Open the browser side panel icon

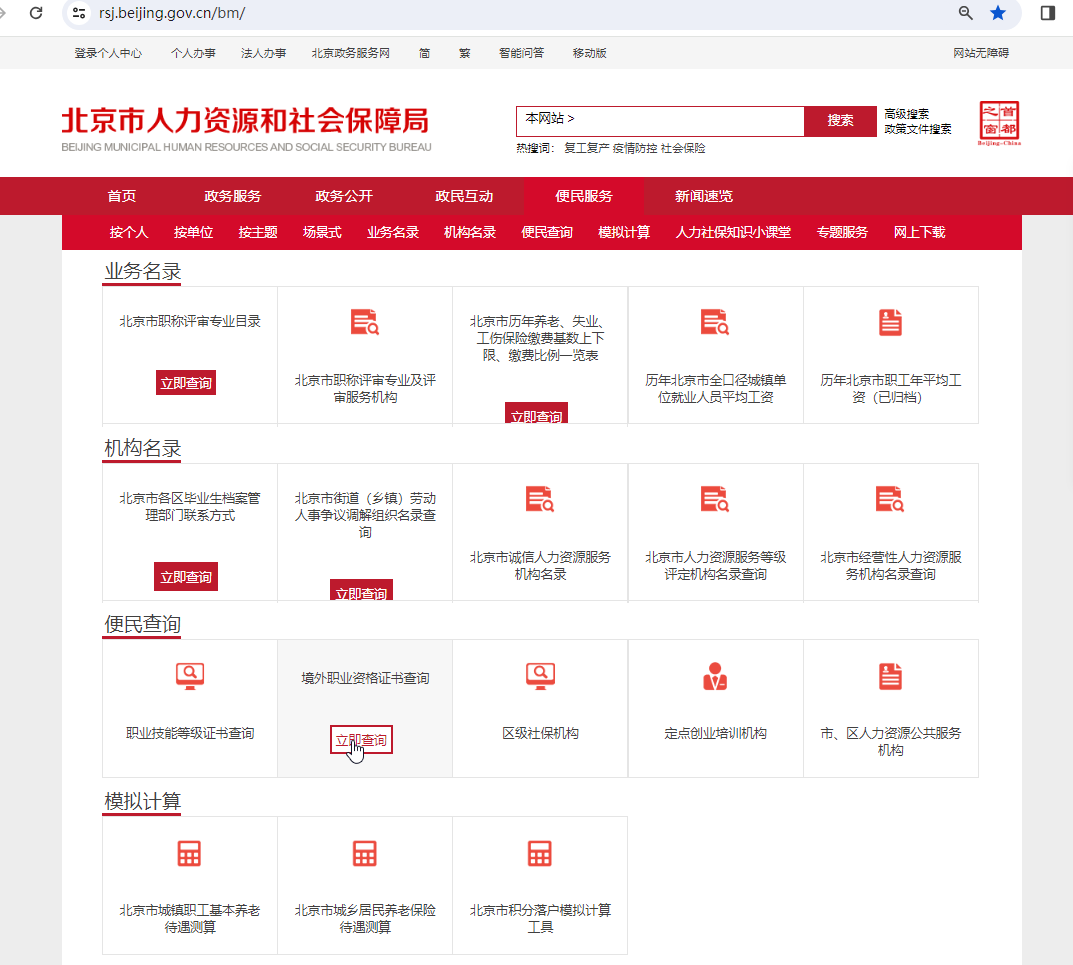1048,13
